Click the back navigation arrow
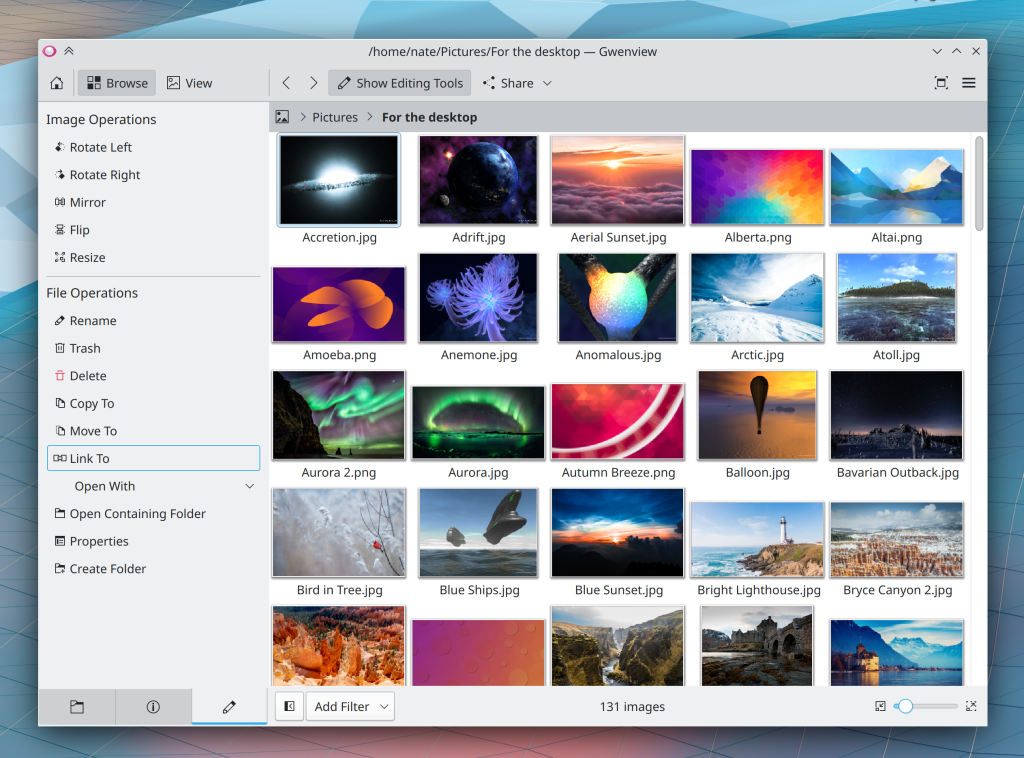The width and height of the screenshot is (1024, 758). [x=286, y=83]
